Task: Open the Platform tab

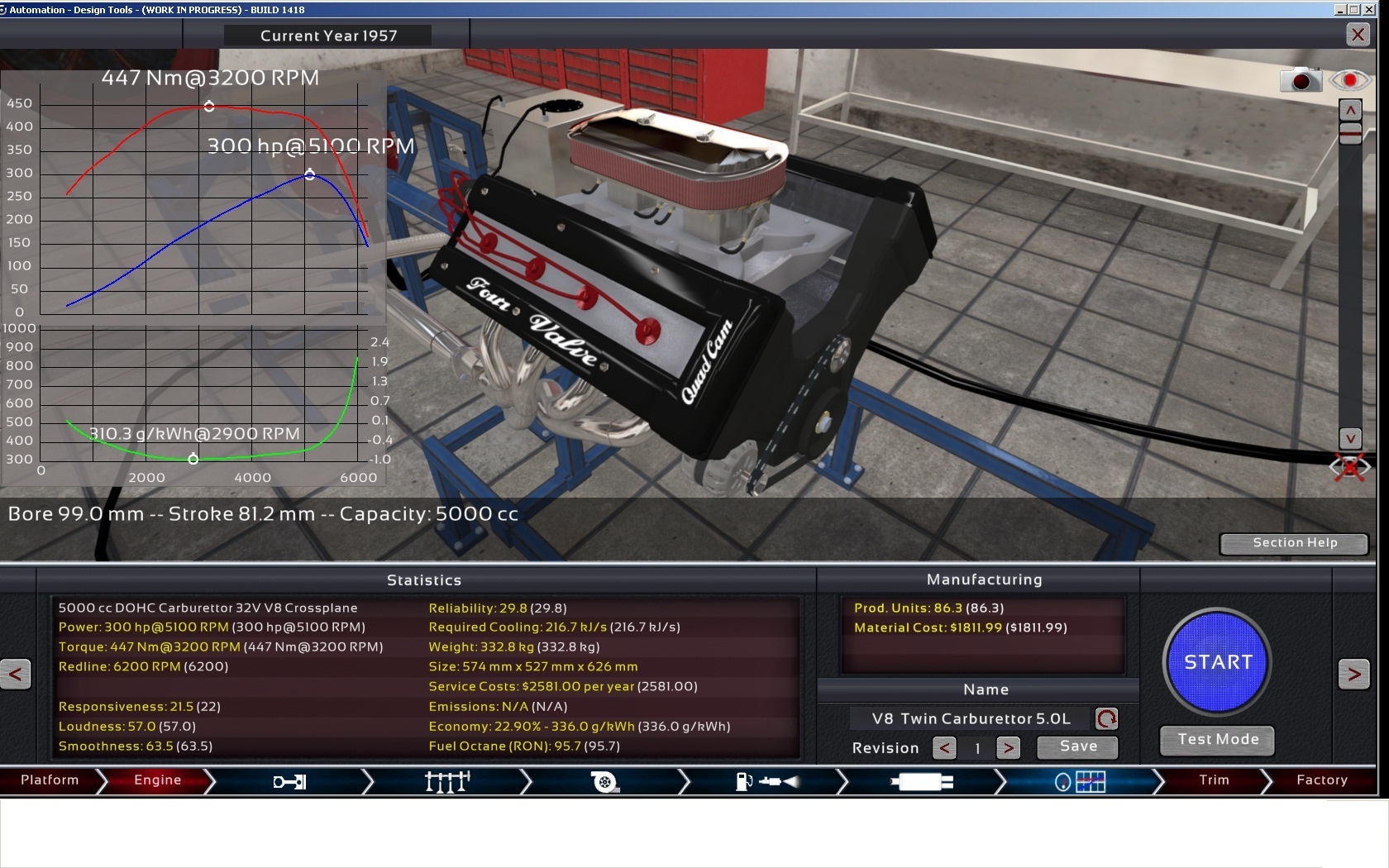Action: tap(50, 780)
